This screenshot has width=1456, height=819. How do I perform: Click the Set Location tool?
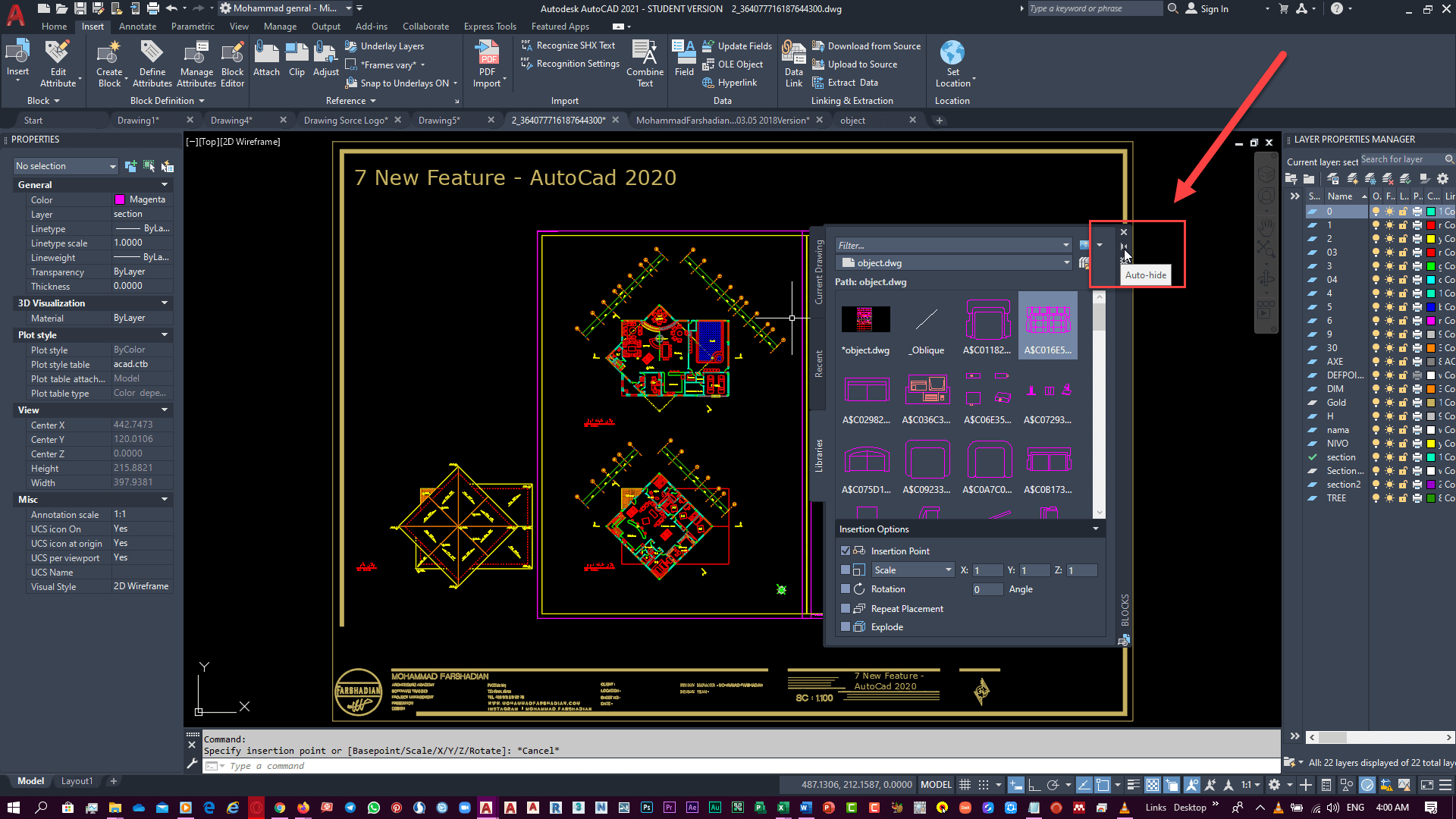953,64
